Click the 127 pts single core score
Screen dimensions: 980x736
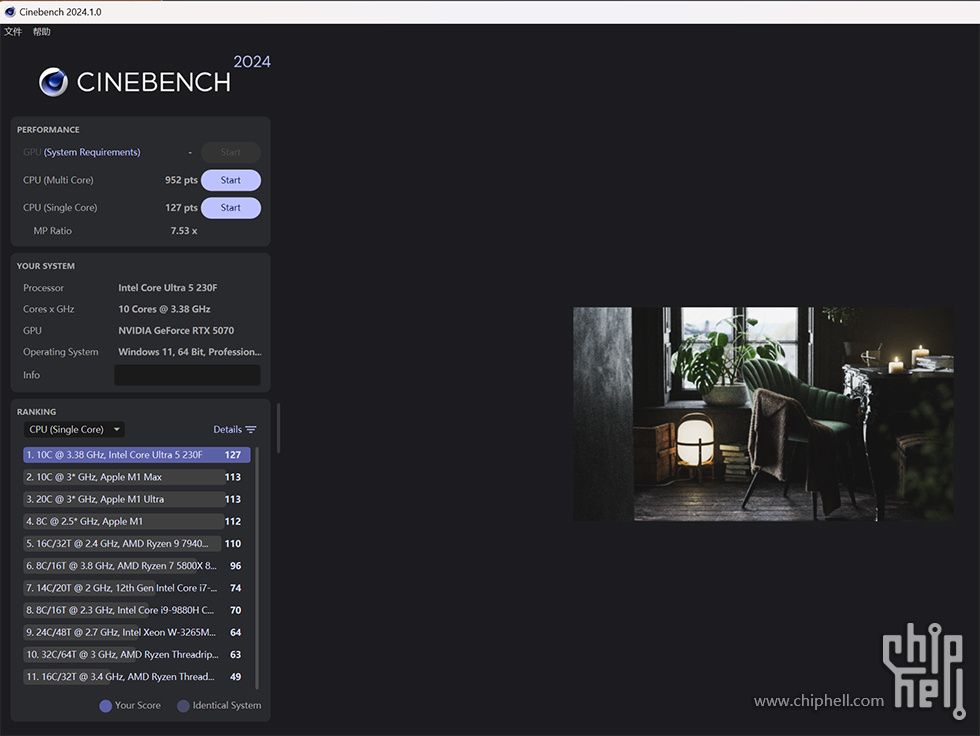[181, 207]
